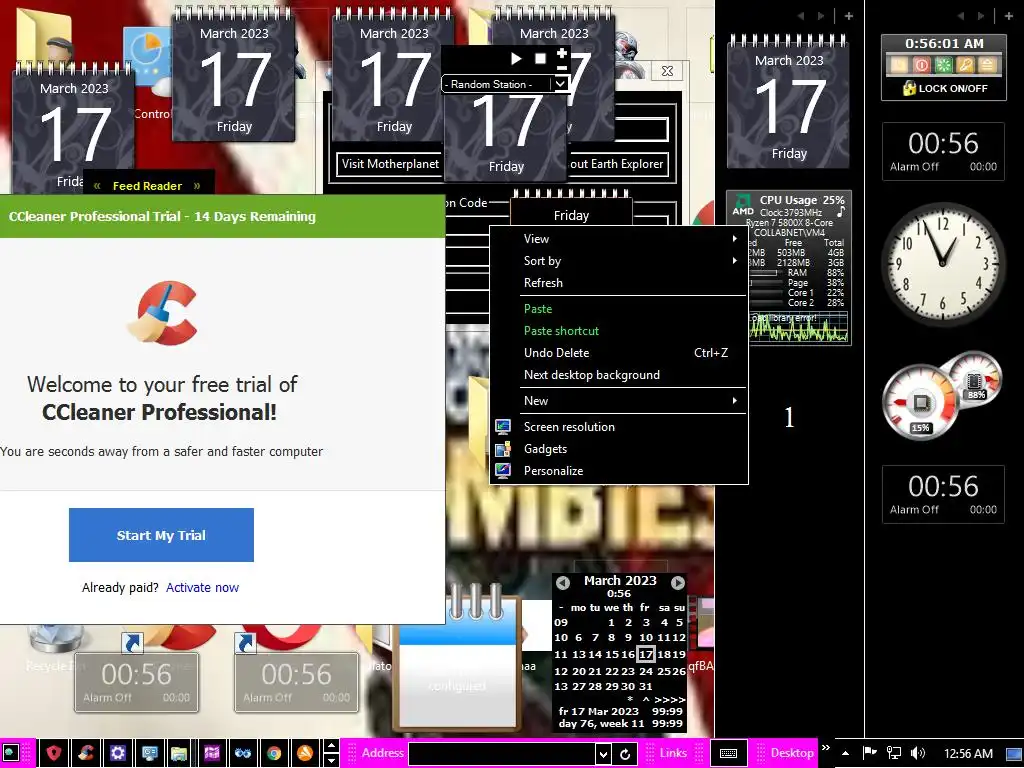Open the purple window taskbar icon
This screenshot has width=1024, height=768.
[x=212, y=753]
